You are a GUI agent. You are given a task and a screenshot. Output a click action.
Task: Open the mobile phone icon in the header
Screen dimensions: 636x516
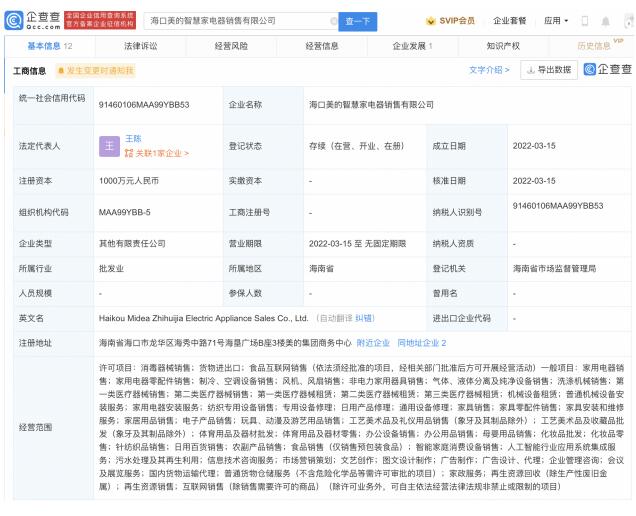point(584,21)
